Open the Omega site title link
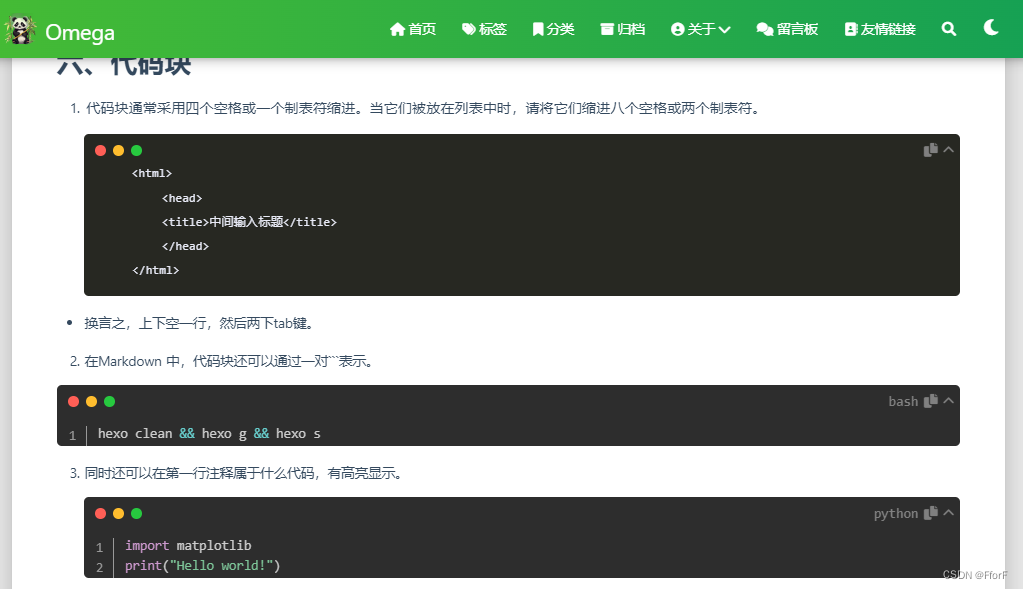 pos(80,33)
